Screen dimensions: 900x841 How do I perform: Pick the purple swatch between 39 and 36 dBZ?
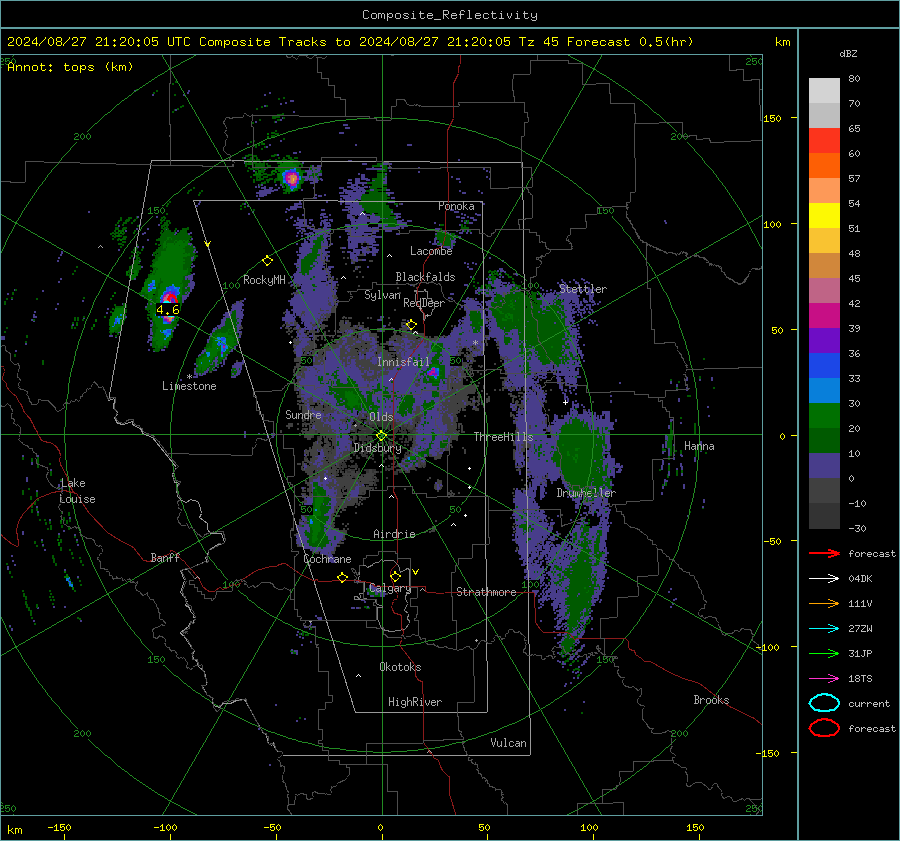point(824,341)
